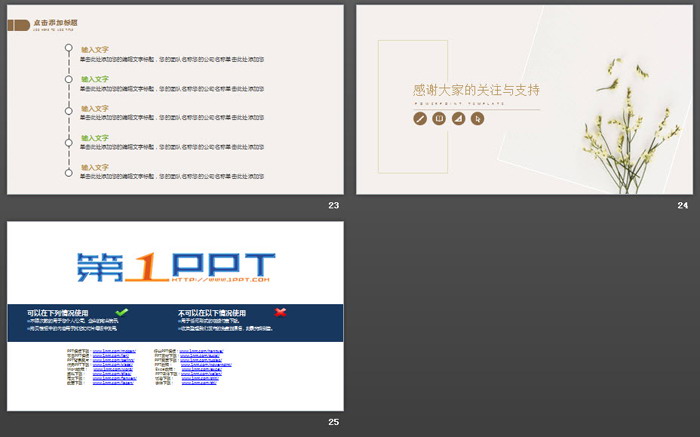This screenshot has width=700, height=437.
Task: Click the POWERPOINT TEMPLATE subtitle on slide 24
Action: [x=459, y=104]
